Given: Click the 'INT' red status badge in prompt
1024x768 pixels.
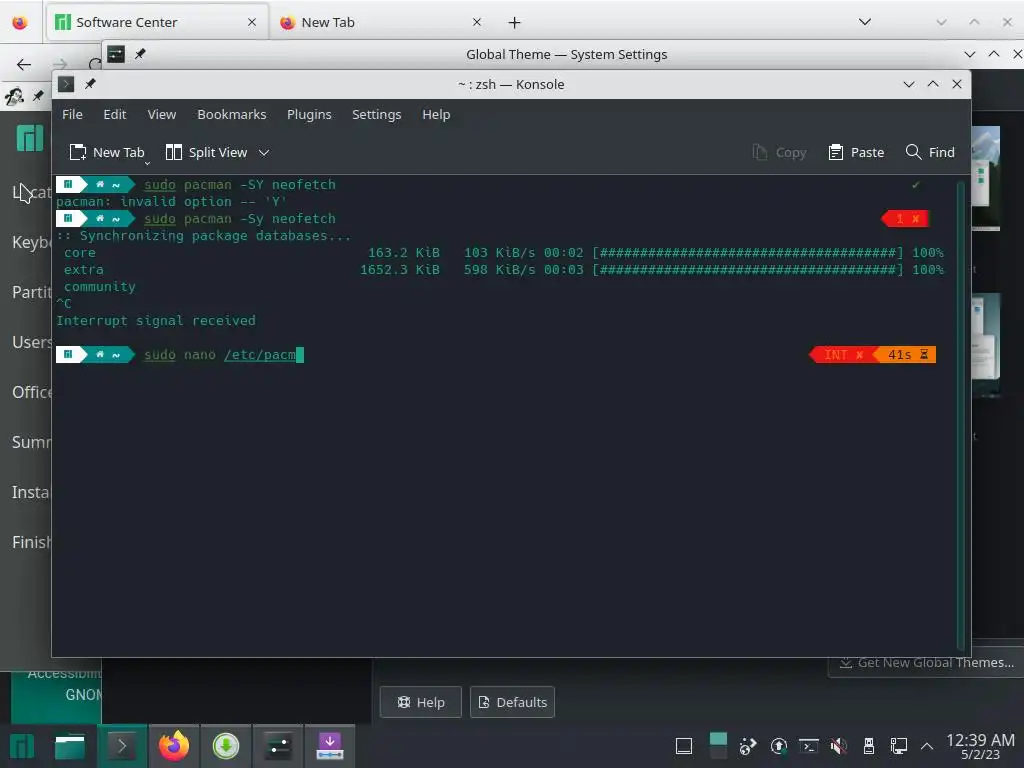Looking at the screenshot, I should [x=842, y=355].
